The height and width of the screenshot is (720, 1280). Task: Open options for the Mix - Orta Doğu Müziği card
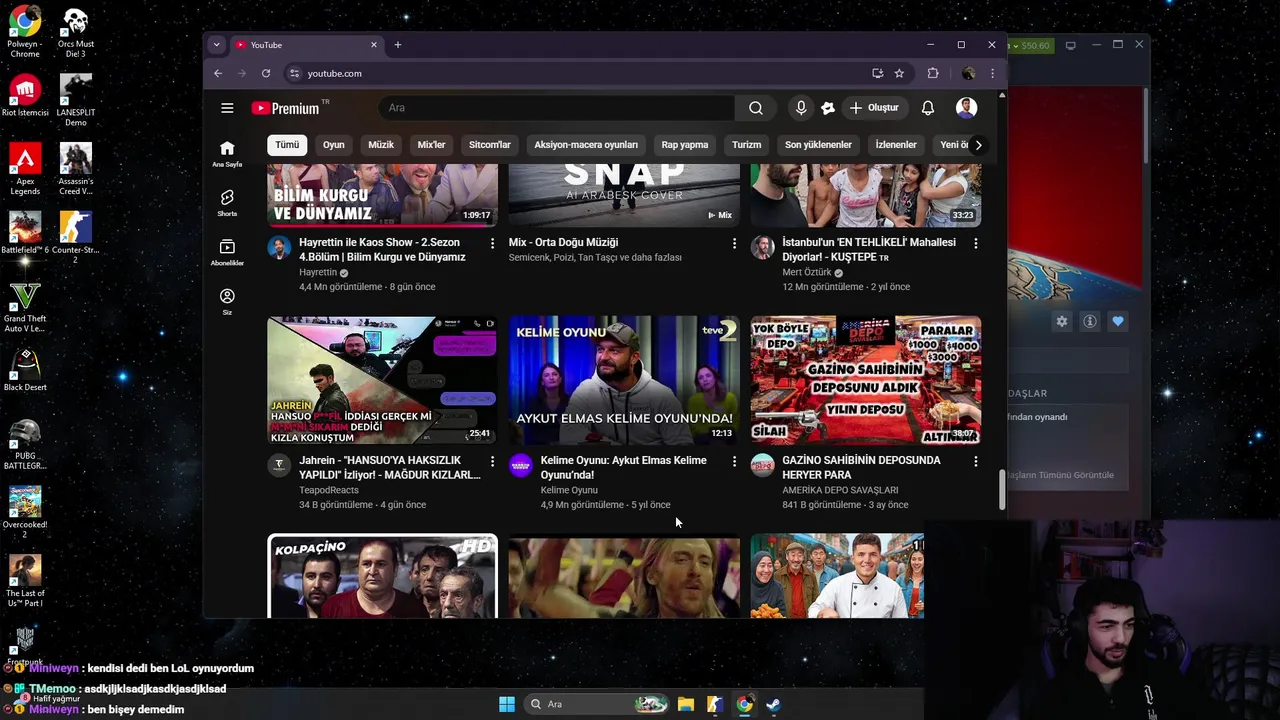(x=734, y=243)
